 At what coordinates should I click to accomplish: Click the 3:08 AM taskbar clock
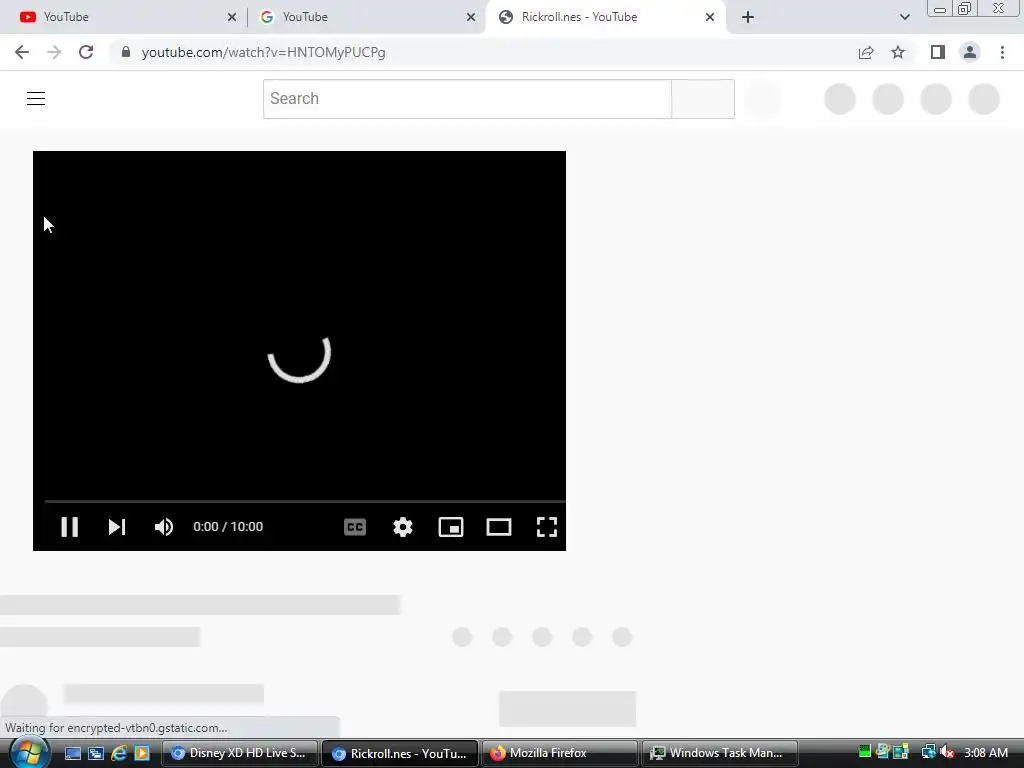click(986, 753)
